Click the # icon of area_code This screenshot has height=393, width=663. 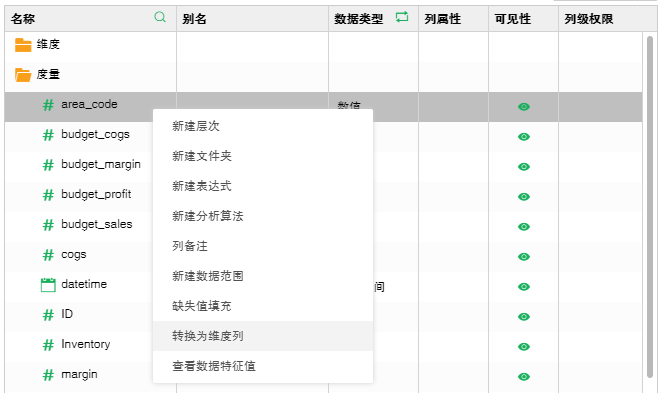click(48, 104)
